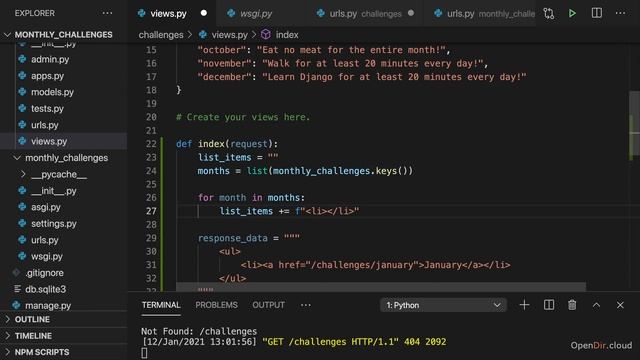Run the Python file with play button
The width and height of the screenshot is (640, 360).
pyautogui.click(x=572, y=13)
